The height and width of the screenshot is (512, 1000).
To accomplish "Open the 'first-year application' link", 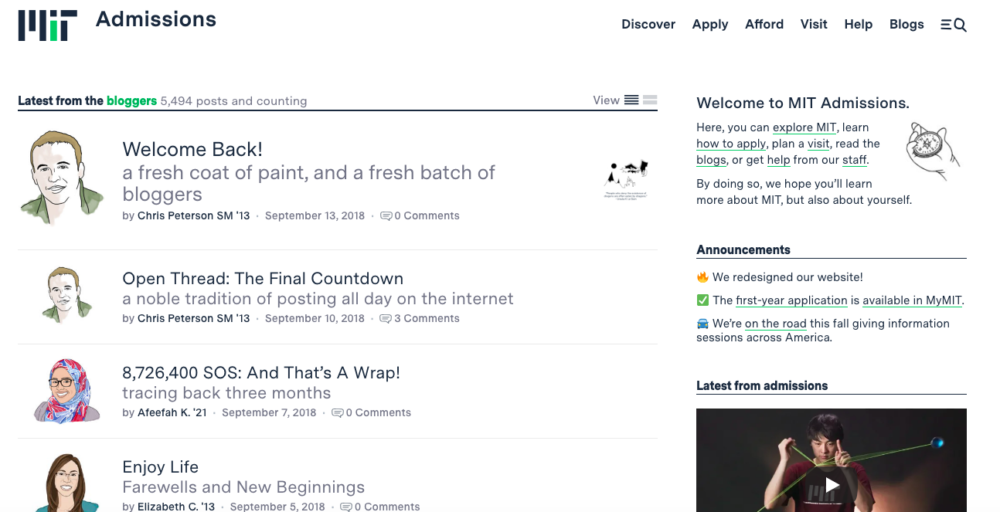I will (791, 300).
